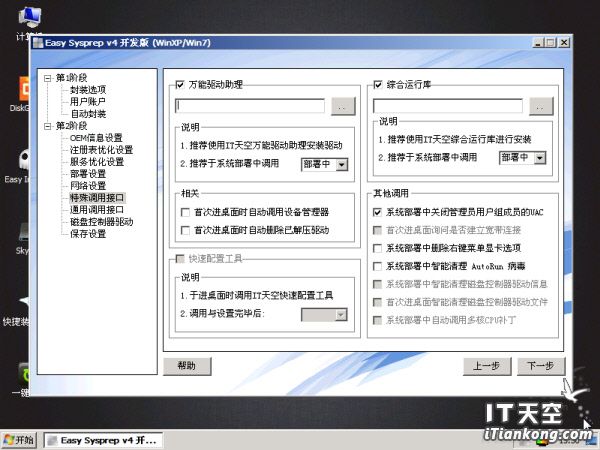Open the 调用与设置完毕后 dropdown
This screenshot has width=600, height=450.
coord(341,315)
